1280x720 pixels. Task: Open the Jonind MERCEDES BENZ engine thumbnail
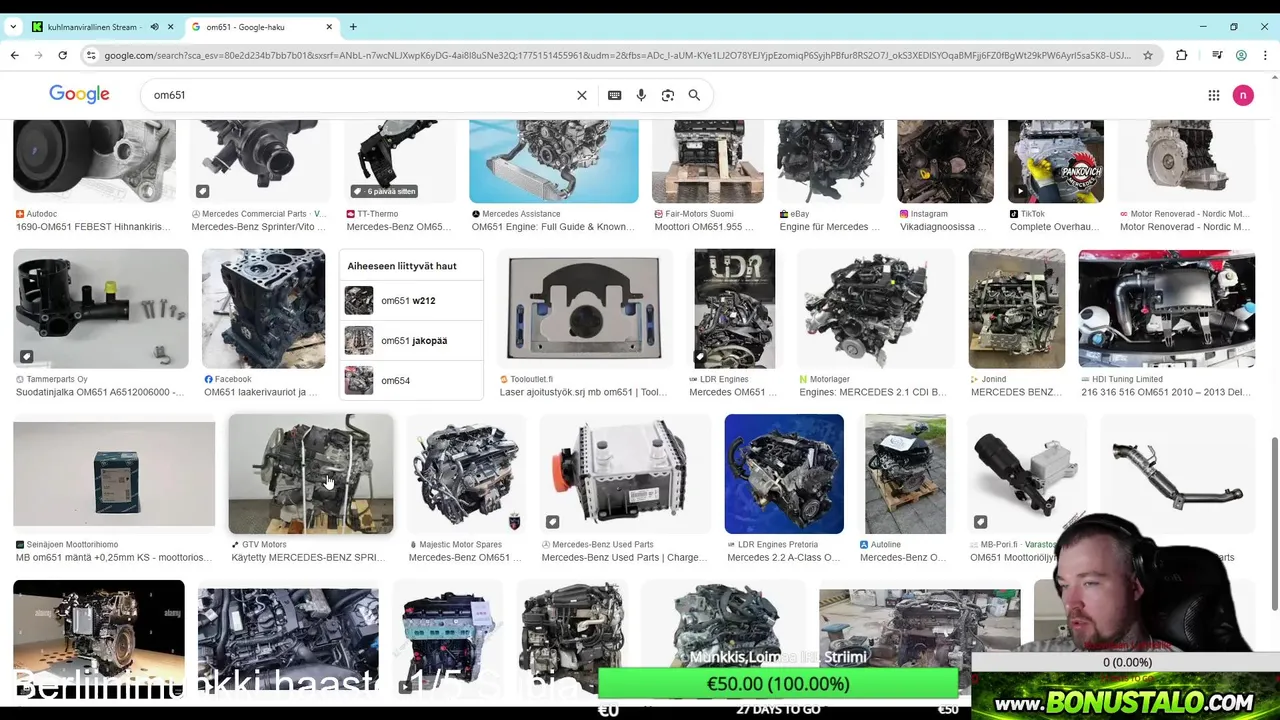tap(1017, 309)
